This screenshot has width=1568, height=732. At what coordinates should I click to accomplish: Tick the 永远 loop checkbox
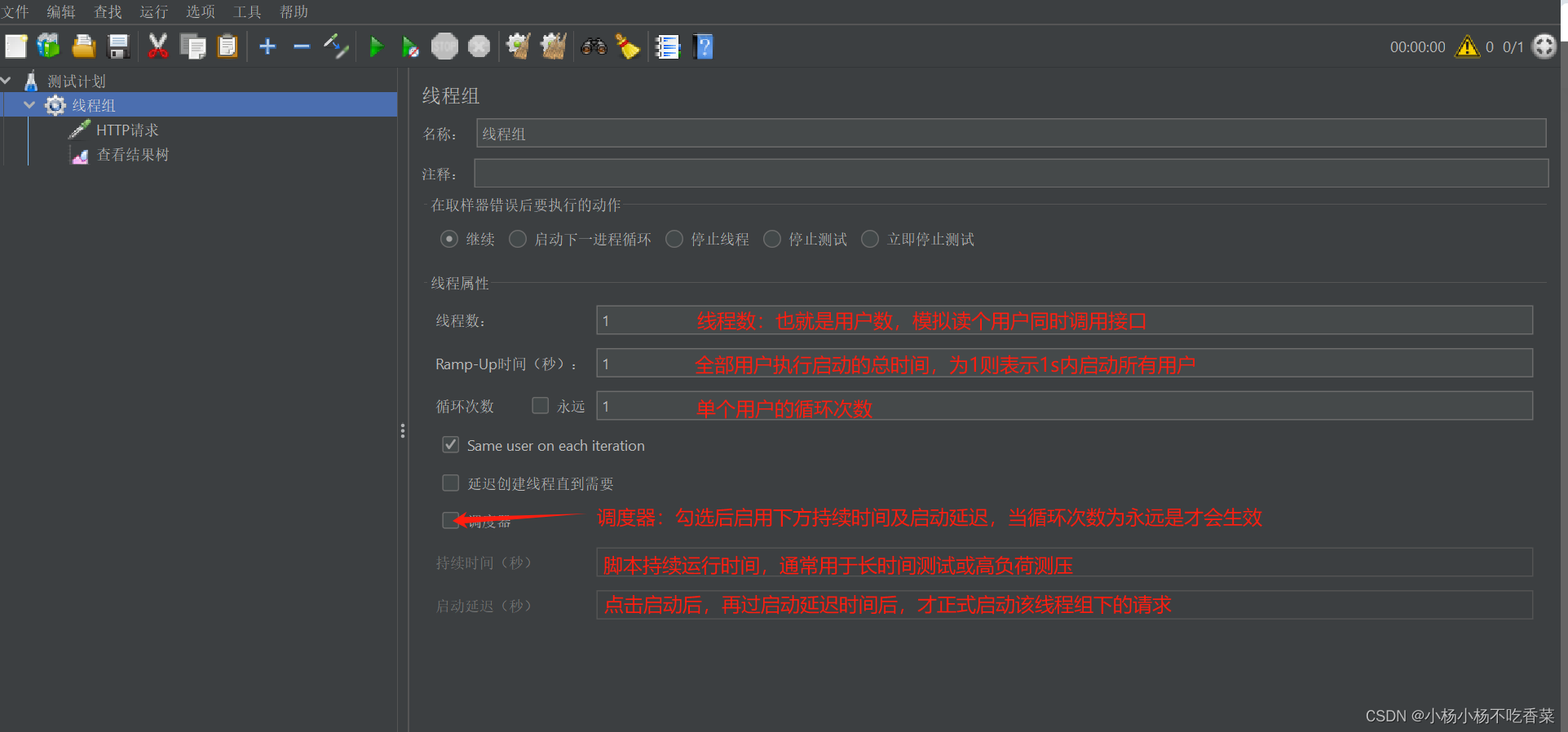(540, 405)
